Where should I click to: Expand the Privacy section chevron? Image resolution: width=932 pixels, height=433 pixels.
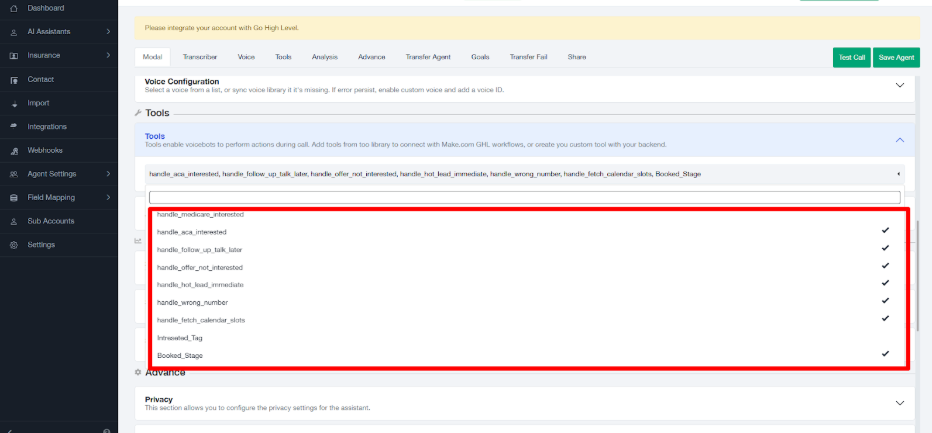point(899,403)
